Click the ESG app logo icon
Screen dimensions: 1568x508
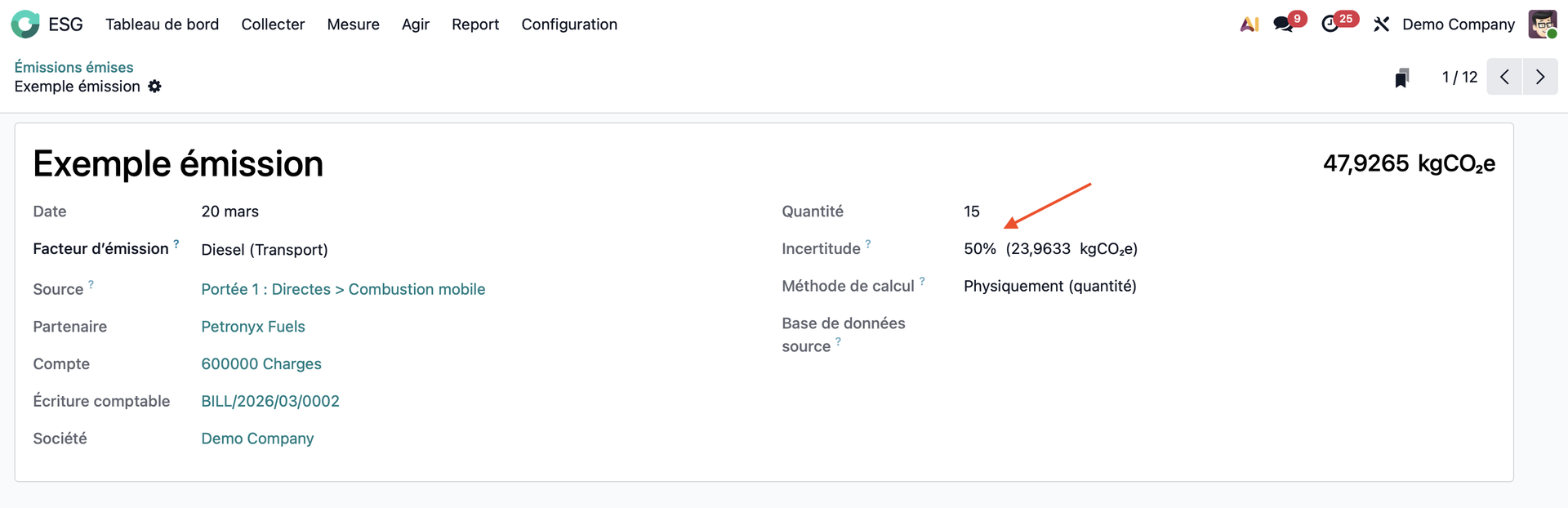(25, 25)
